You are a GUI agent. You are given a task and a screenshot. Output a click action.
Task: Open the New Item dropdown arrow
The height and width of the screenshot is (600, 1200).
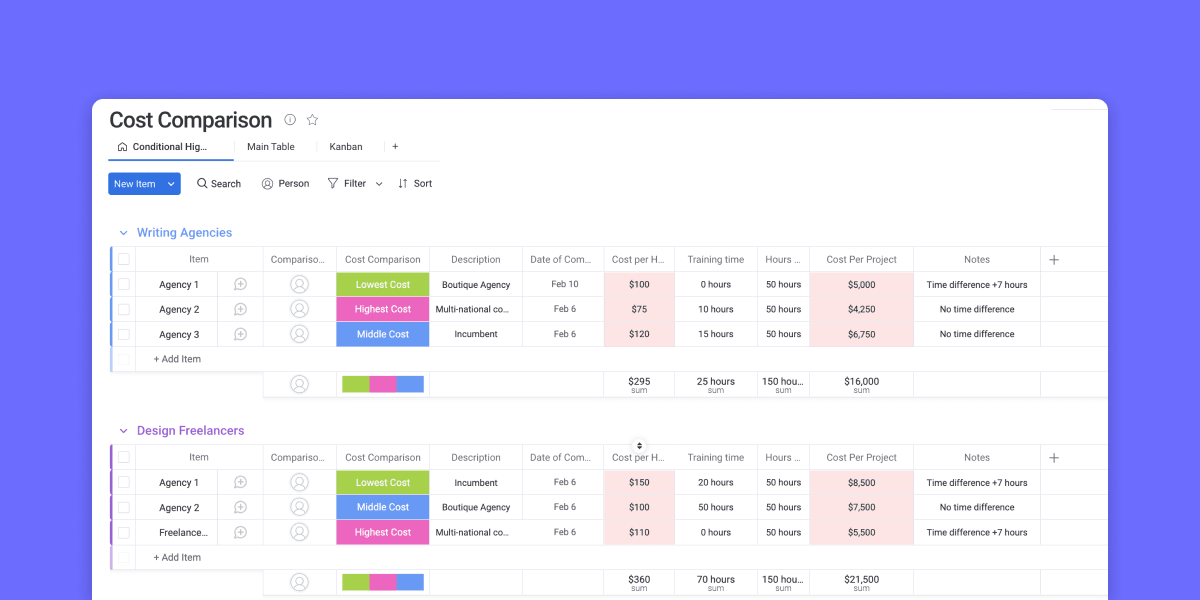tap(170, 183)
